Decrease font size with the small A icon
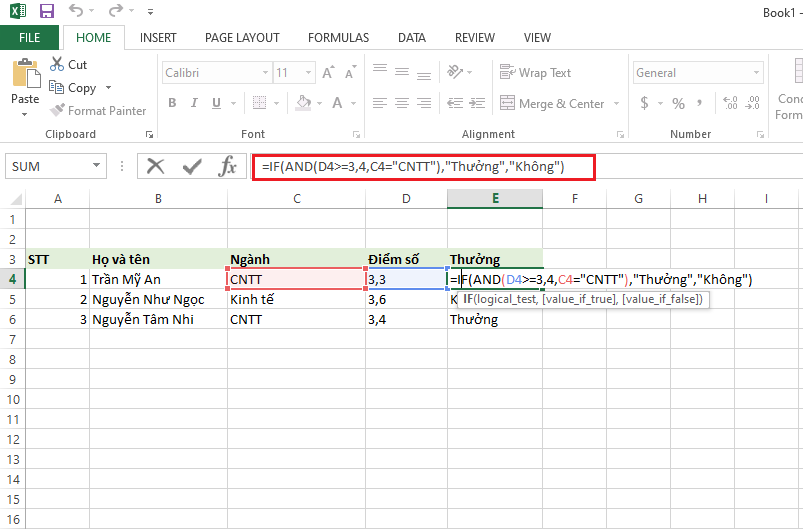803x529 pixels. point(350,73)
